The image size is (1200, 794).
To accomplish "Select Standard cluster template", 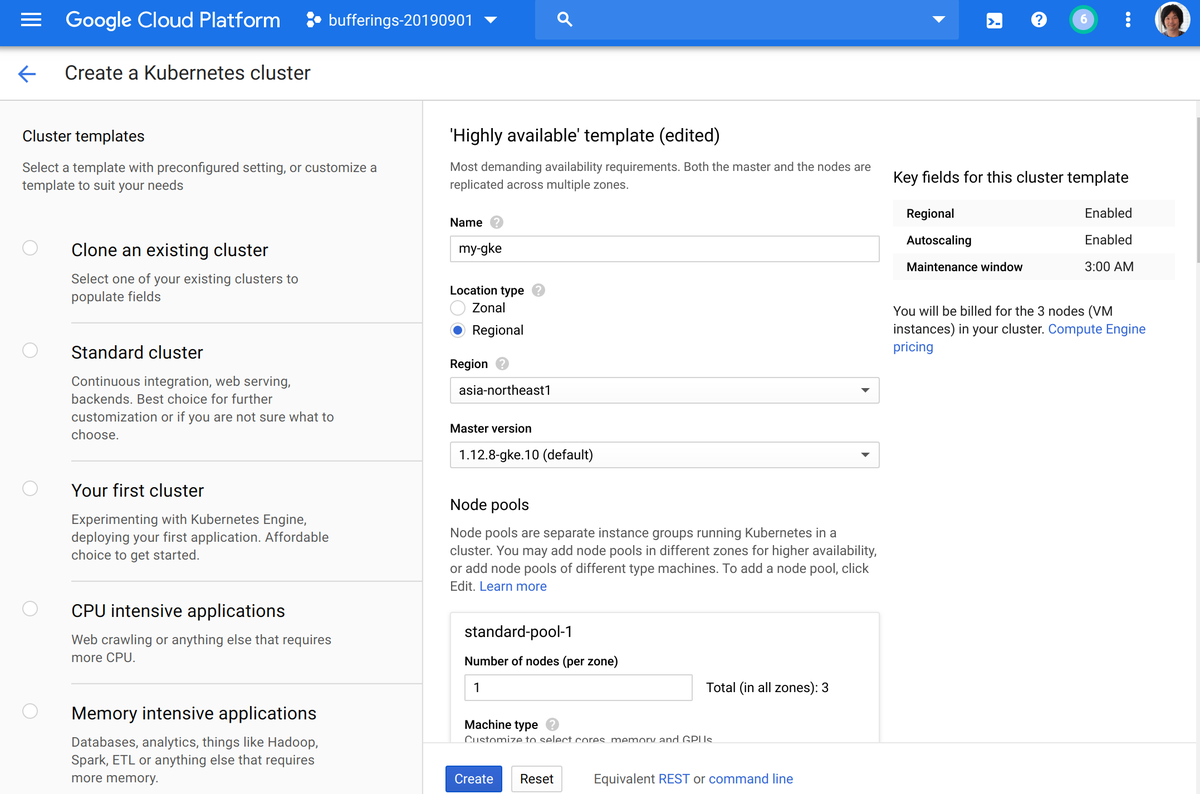I will (x=30, y=350).
